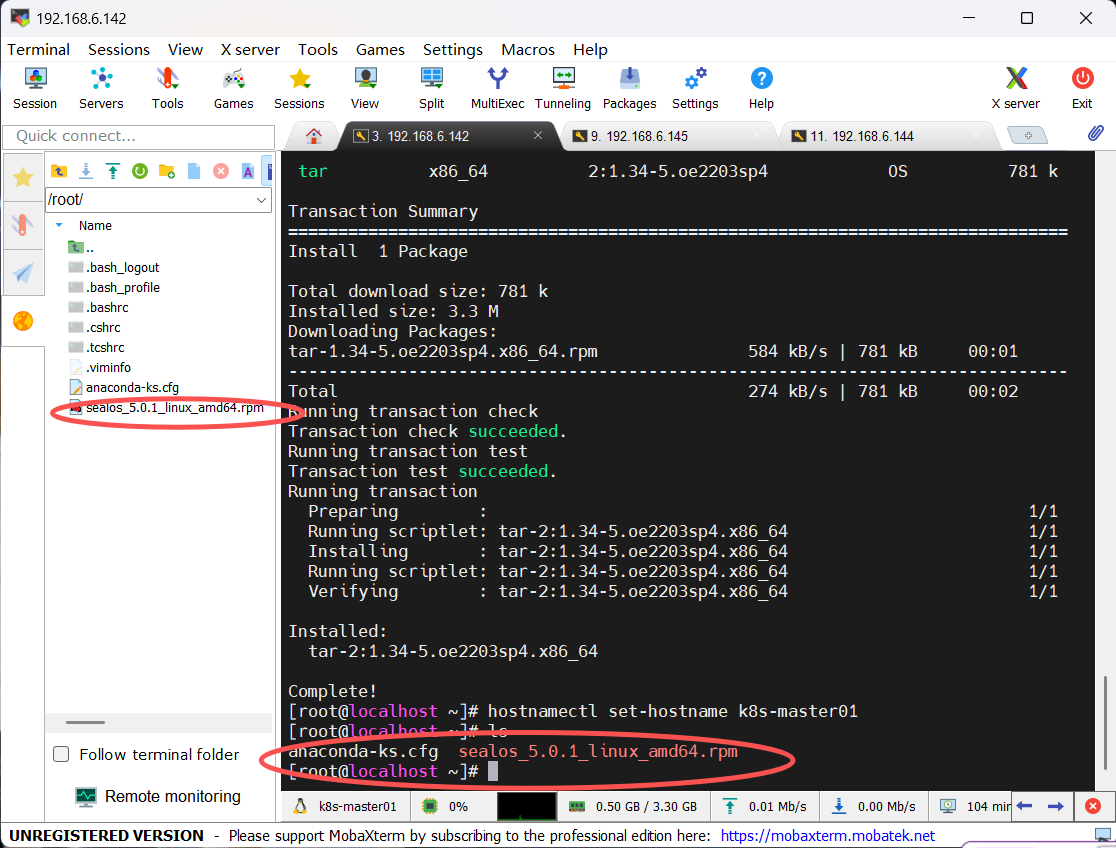
Task: Click the Quick connect field
Action: pyautogui.click(x=139, y=136)
